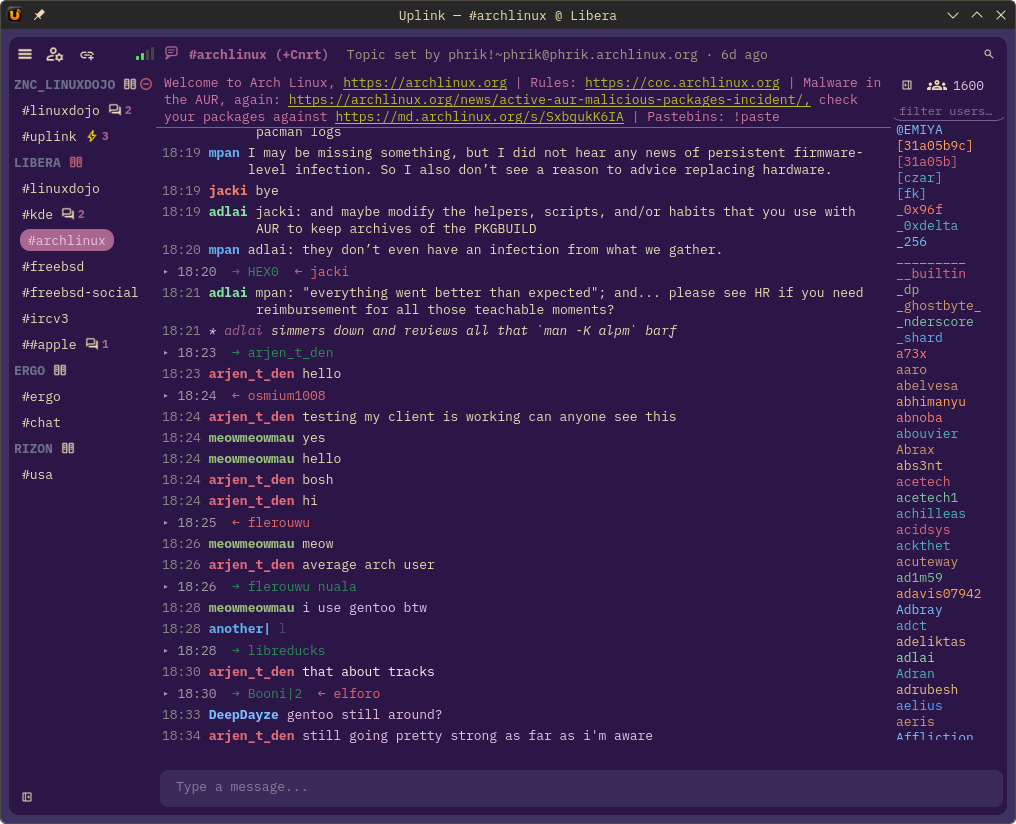Screen dimensions: 1016x824
Task: Switch to the #freebsd channel
Action: (53, 267)
